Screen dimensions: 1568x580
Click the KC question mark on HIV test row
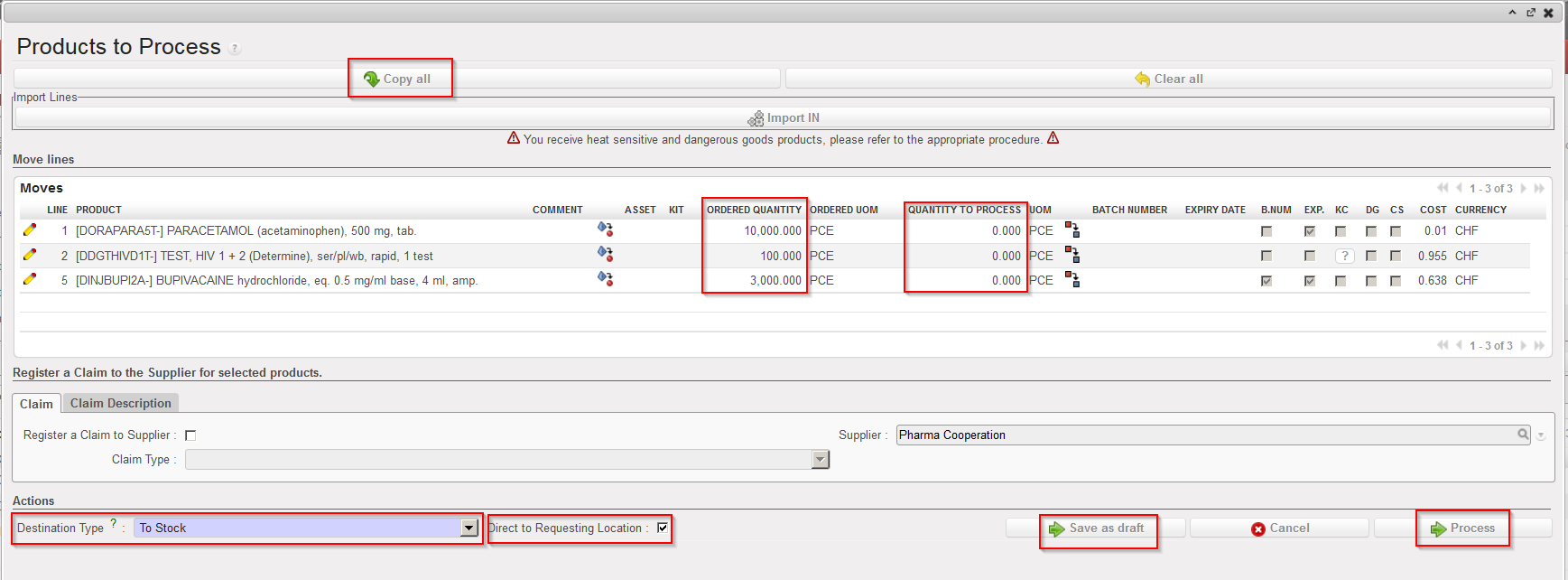pyautogui.click(x=1344, y=257)
